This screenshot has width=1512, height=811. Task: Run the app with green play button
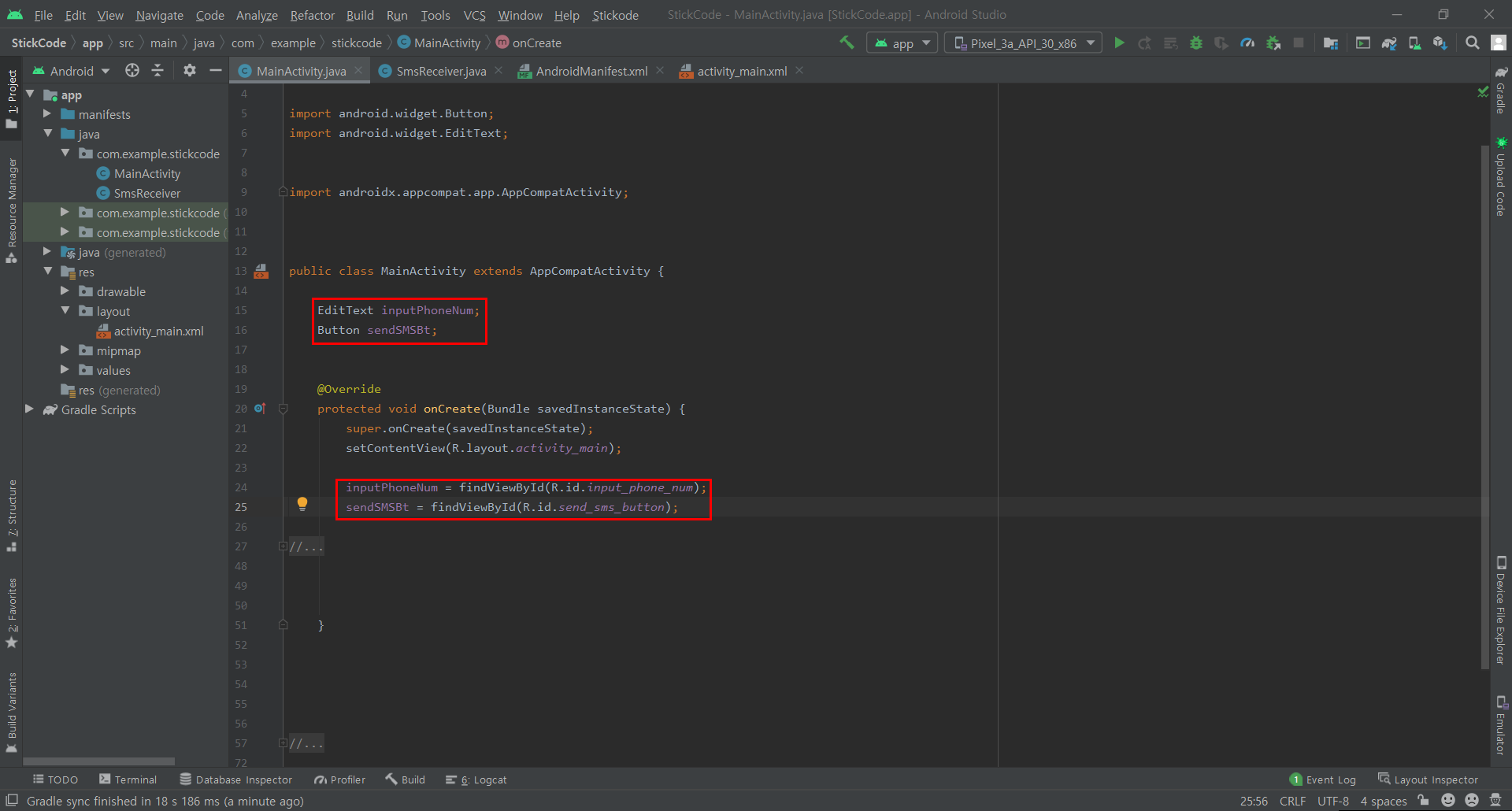(1119, 43)
